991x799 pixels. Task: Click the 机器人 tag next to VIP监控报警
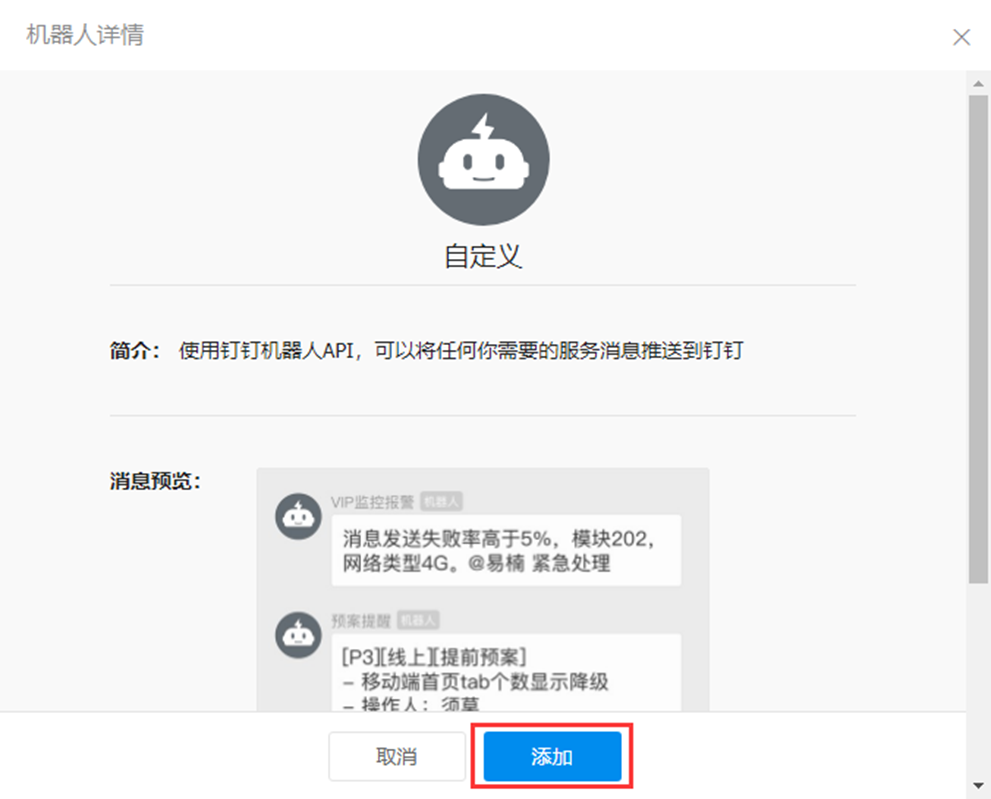441,502
